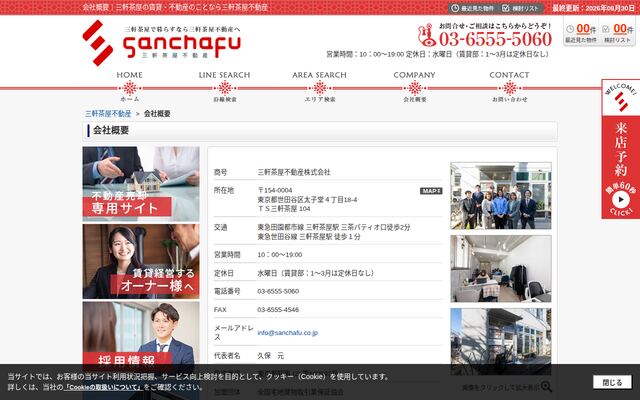
Task: Click the magnifier icon for enlarging images
Action: (x=546, y=387)
